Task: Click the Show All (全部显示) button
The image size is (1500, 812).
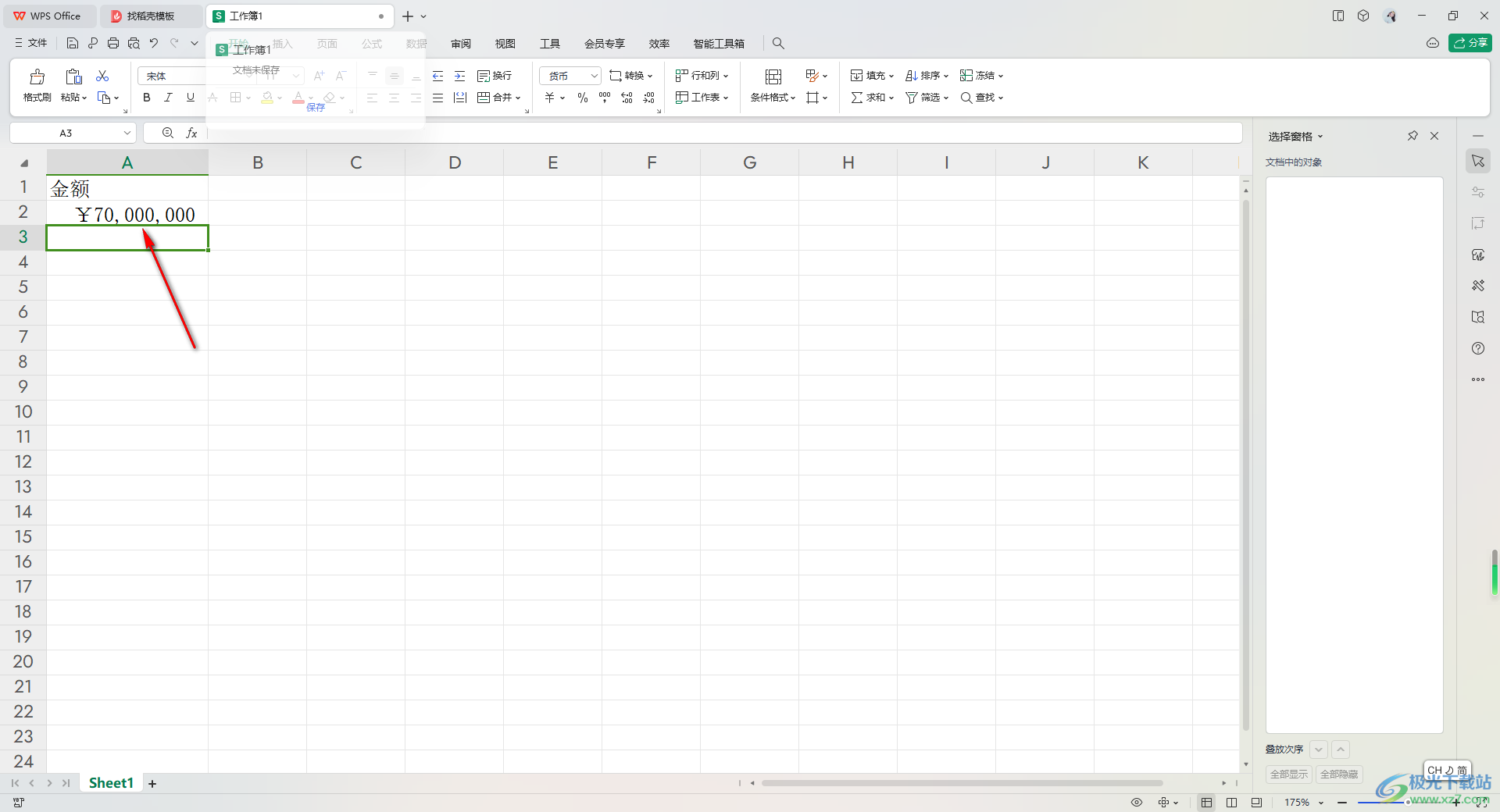Action: click(x=1289, y=775)
